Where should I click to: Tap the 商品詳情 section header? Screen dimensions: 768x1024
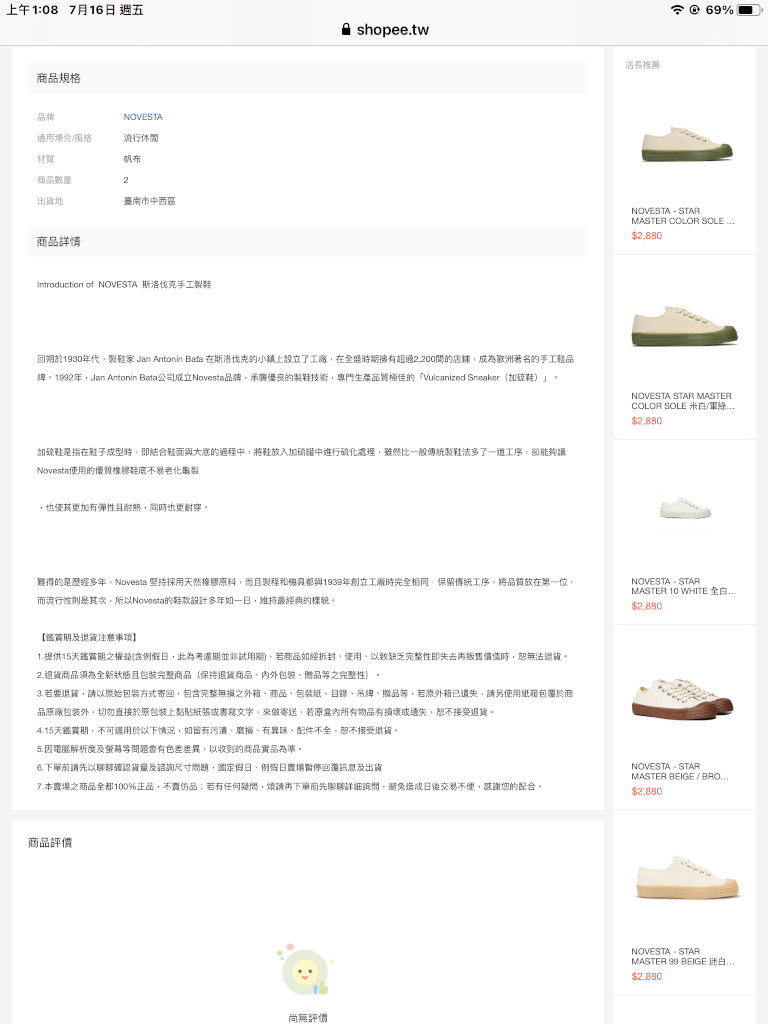pyautogui.click(x=59, y=242)
